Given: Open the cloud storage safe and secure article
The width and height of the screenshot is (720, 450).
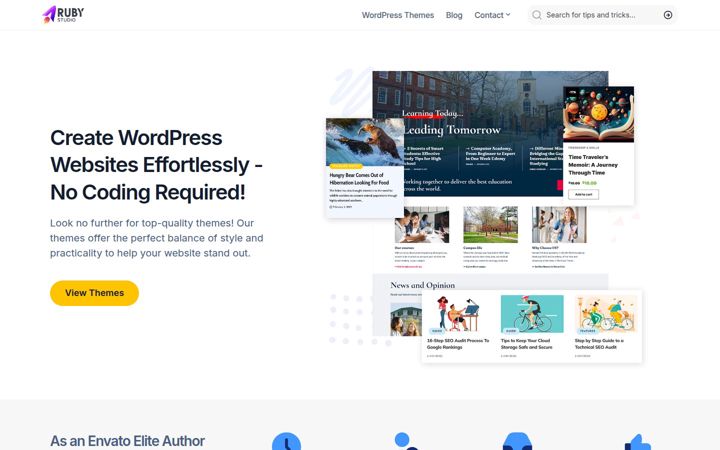Looking at the screenshot, I should [x=526, y=344].
